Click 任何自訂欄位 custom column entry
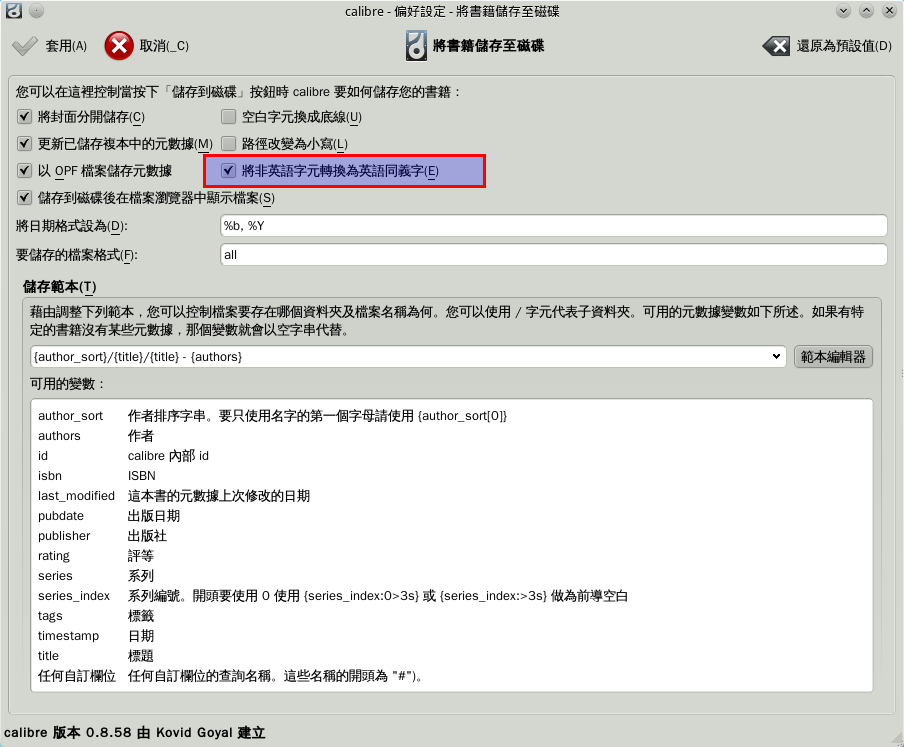 77,676
